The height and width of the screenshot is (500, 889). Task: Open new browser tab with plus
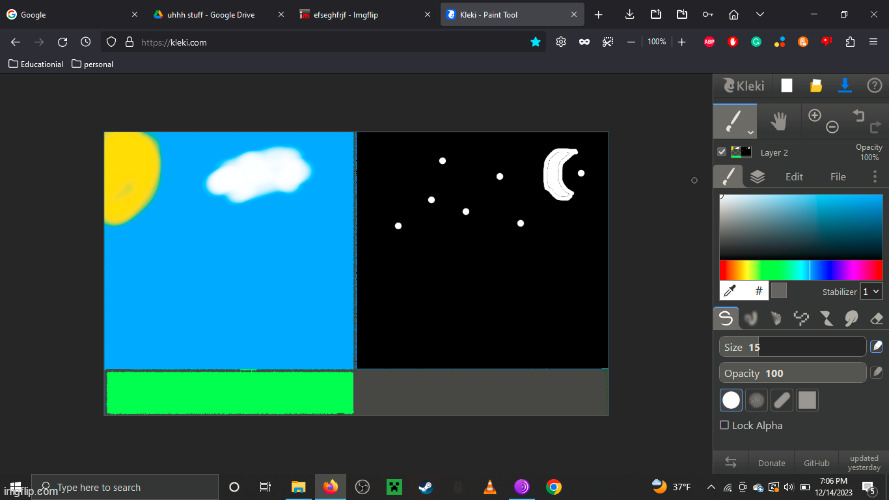[598, 15]
